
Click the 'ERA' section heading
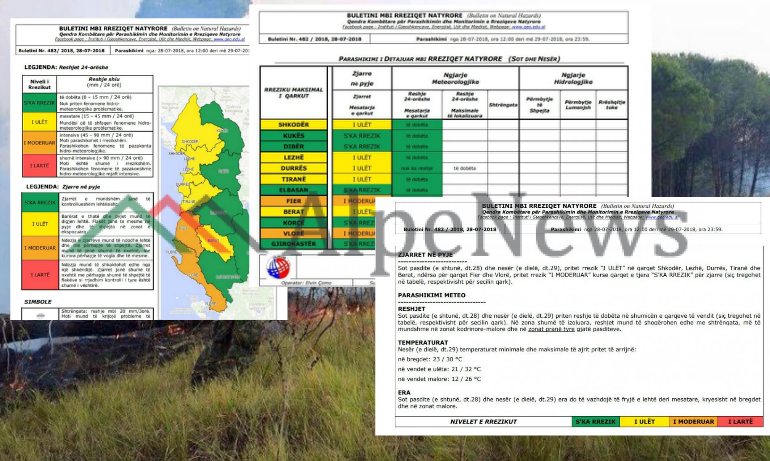coord(404,393)
